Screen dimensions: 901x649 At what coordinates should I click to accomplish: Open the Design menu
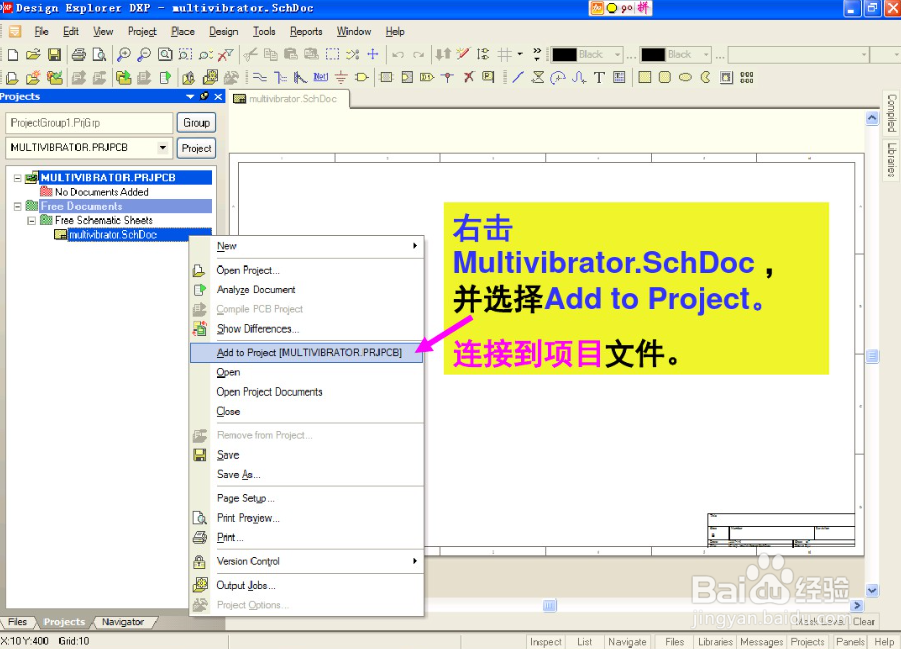click(224, 32)
